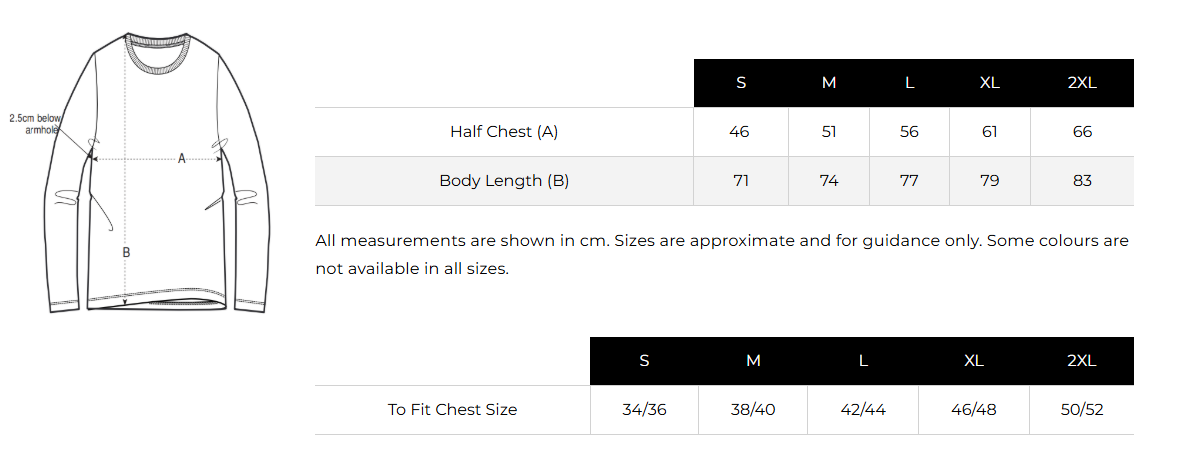This screenshot has height=455, width=1180.
Task: Click the S header above Half Chest row
Action: [741, 83]
